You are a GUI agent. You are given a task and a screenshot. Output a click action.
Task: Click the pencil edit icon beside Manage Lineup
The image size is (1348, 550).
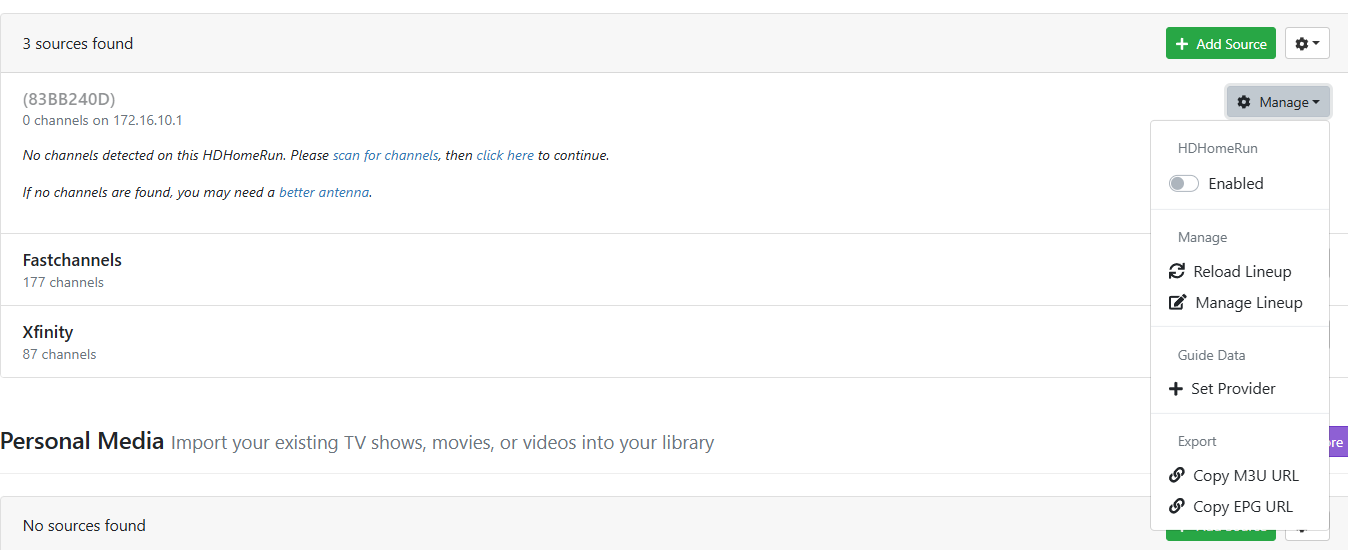1178,303
